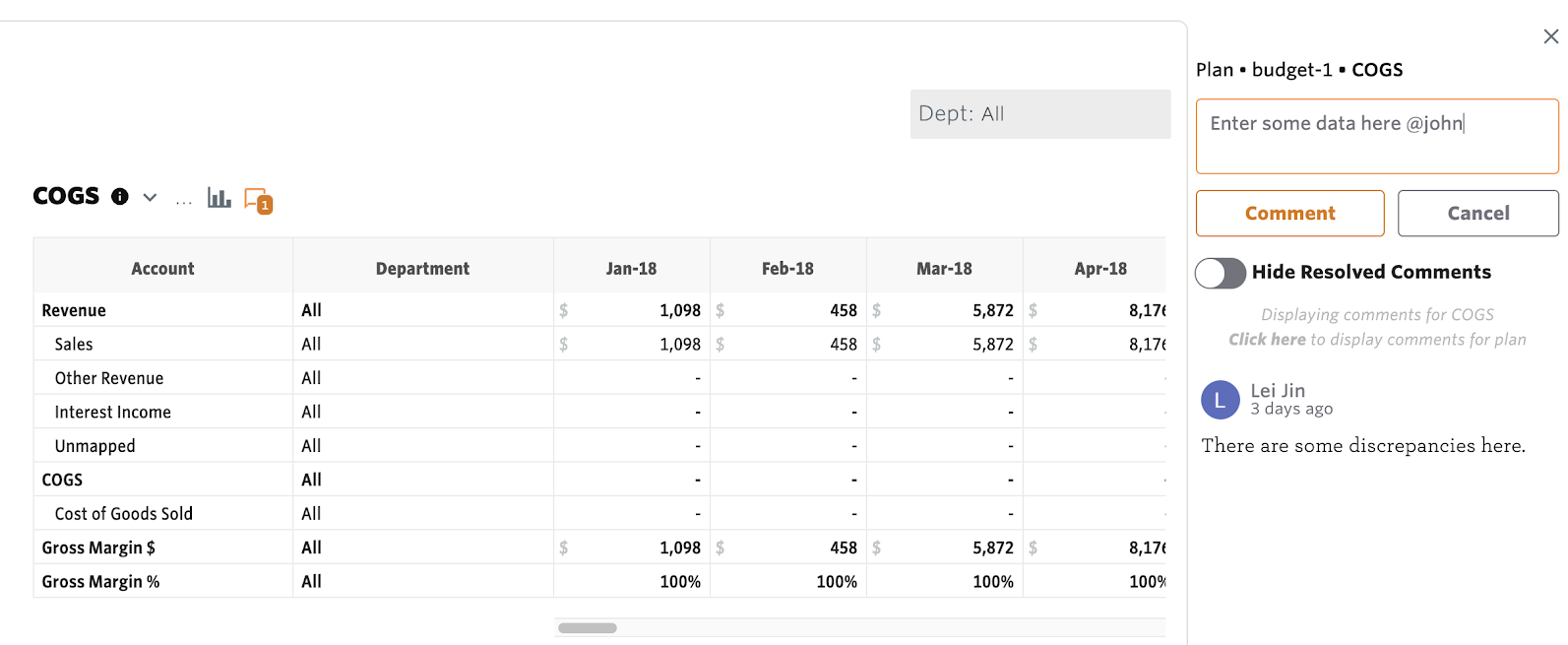Open the bar chart view icon

point(219,198)
